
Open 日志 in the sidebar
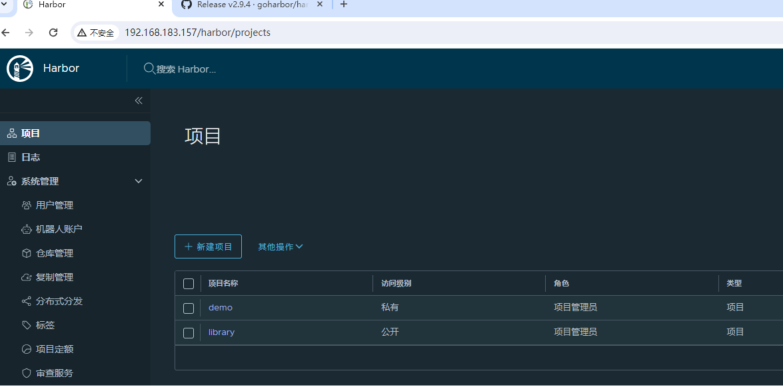pos(75,157)
